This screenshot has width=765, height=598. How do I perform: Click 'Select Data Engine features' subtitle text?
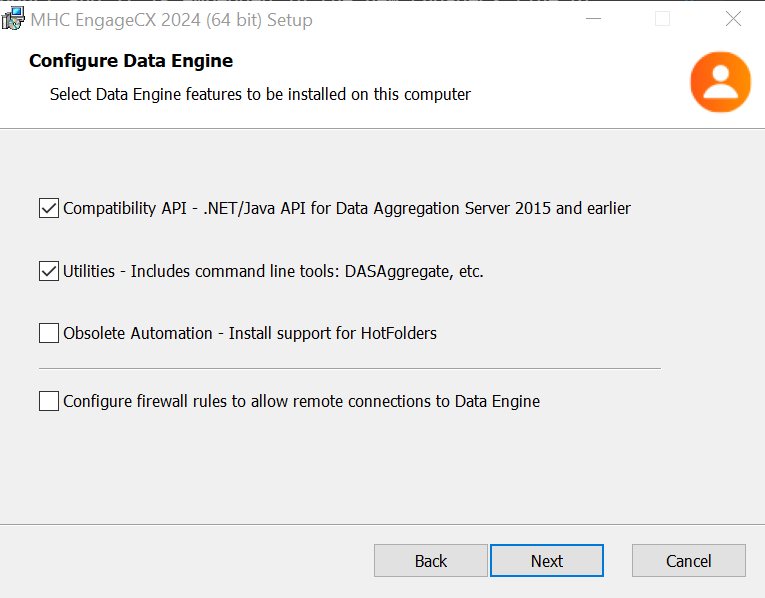260,94
